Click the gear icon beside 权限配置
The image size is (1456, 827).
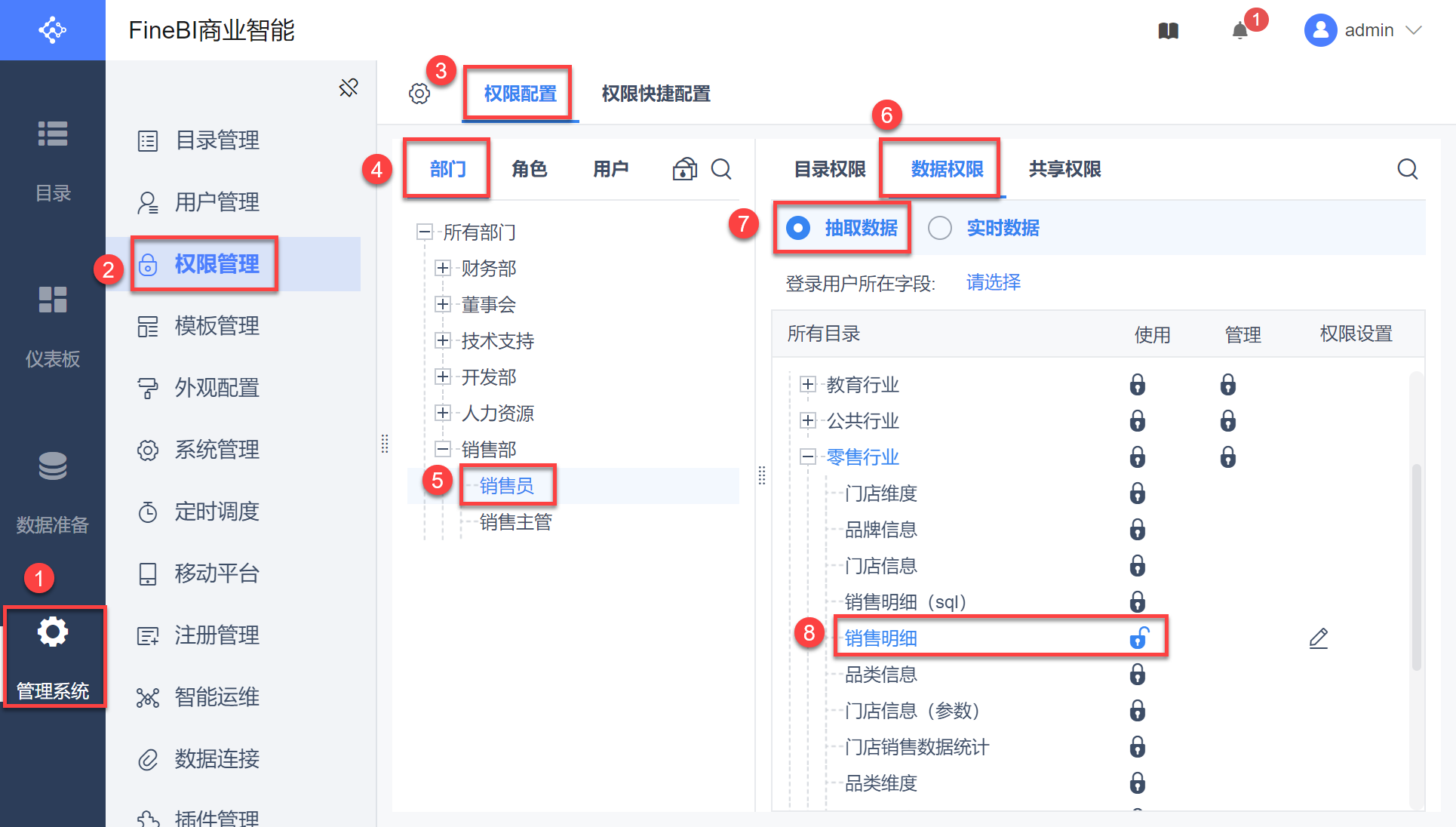(419, 94)
